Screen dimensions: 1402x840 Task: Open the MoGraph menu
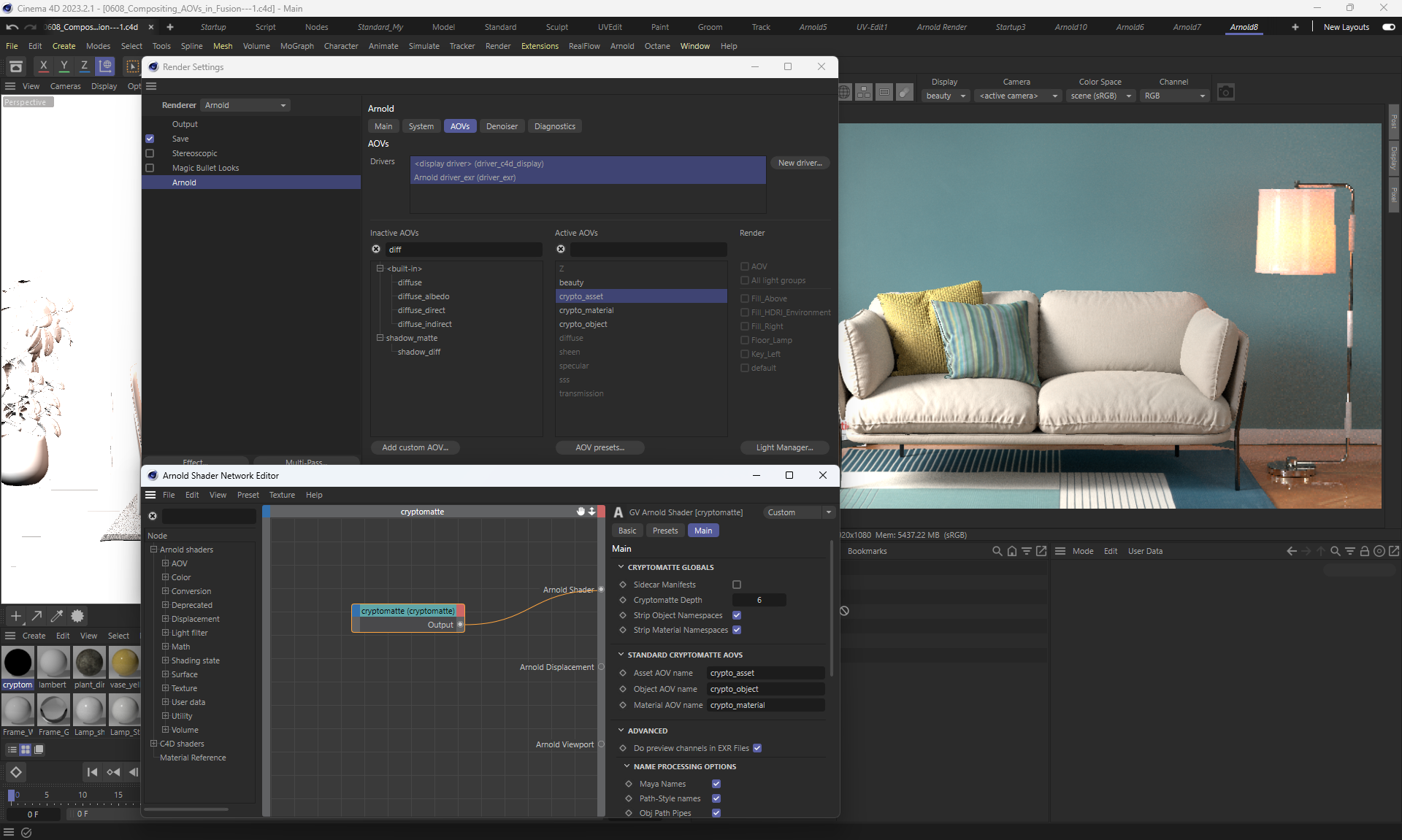[296, 46]
